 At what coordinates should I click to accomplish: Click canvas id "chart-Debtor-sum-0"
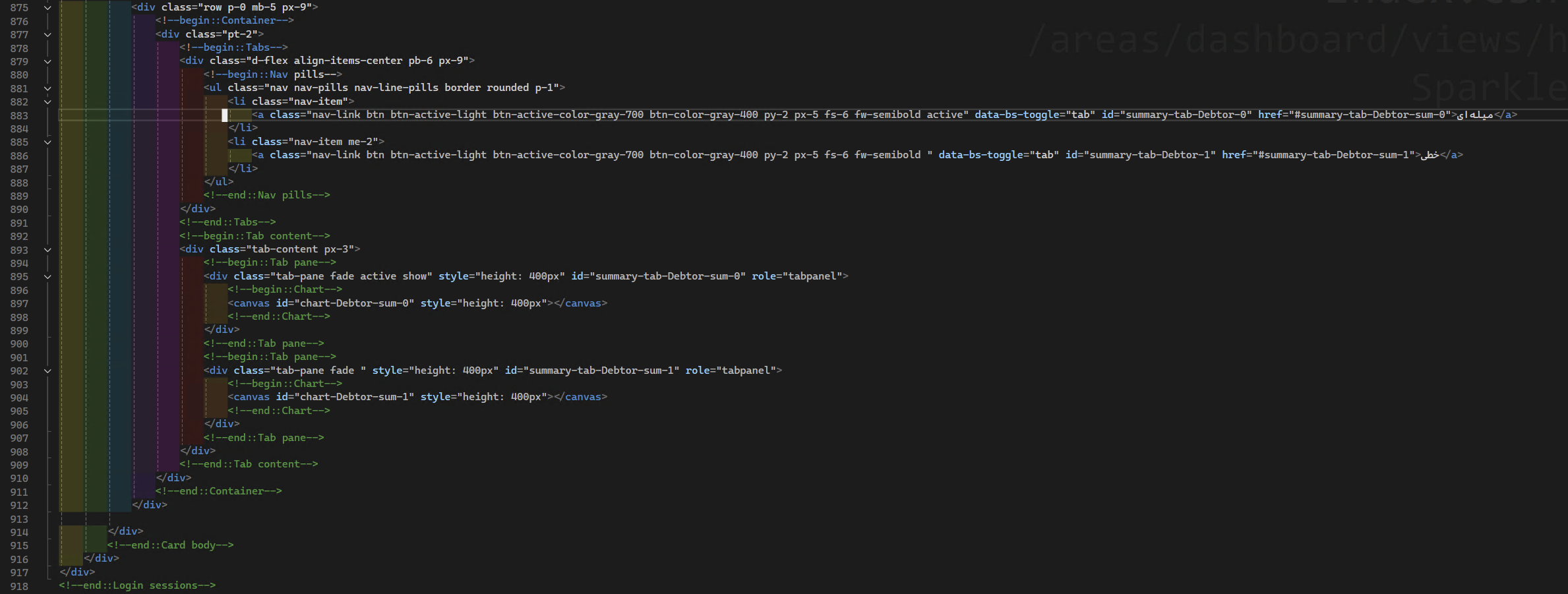[345, 303]
